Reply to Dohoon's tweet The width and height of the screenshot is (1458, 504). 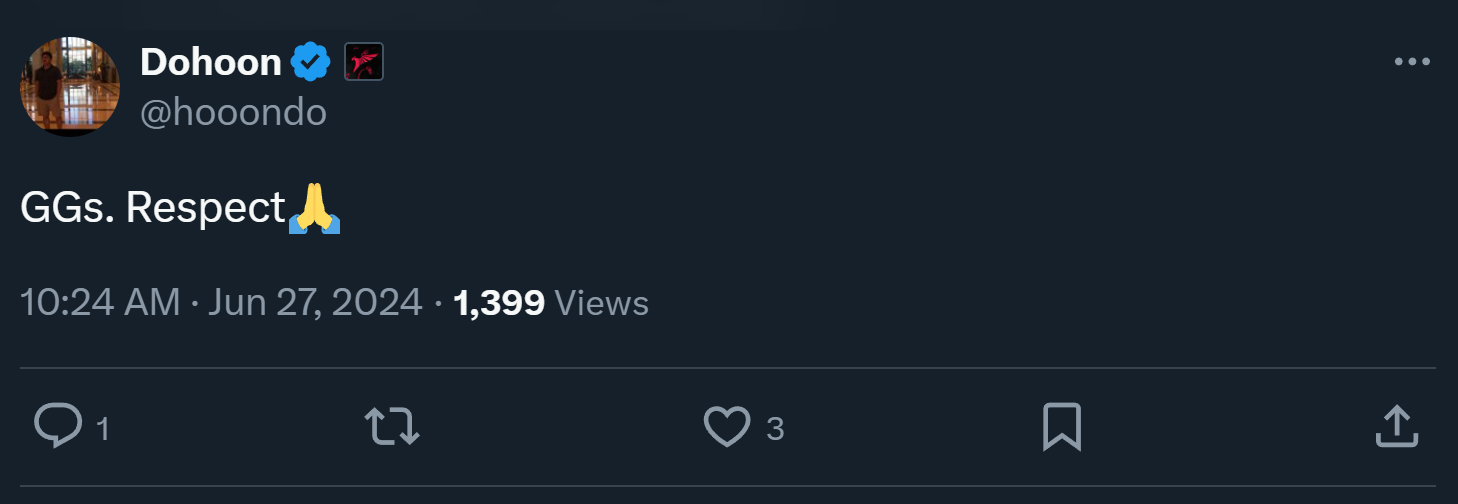point(58,427)
